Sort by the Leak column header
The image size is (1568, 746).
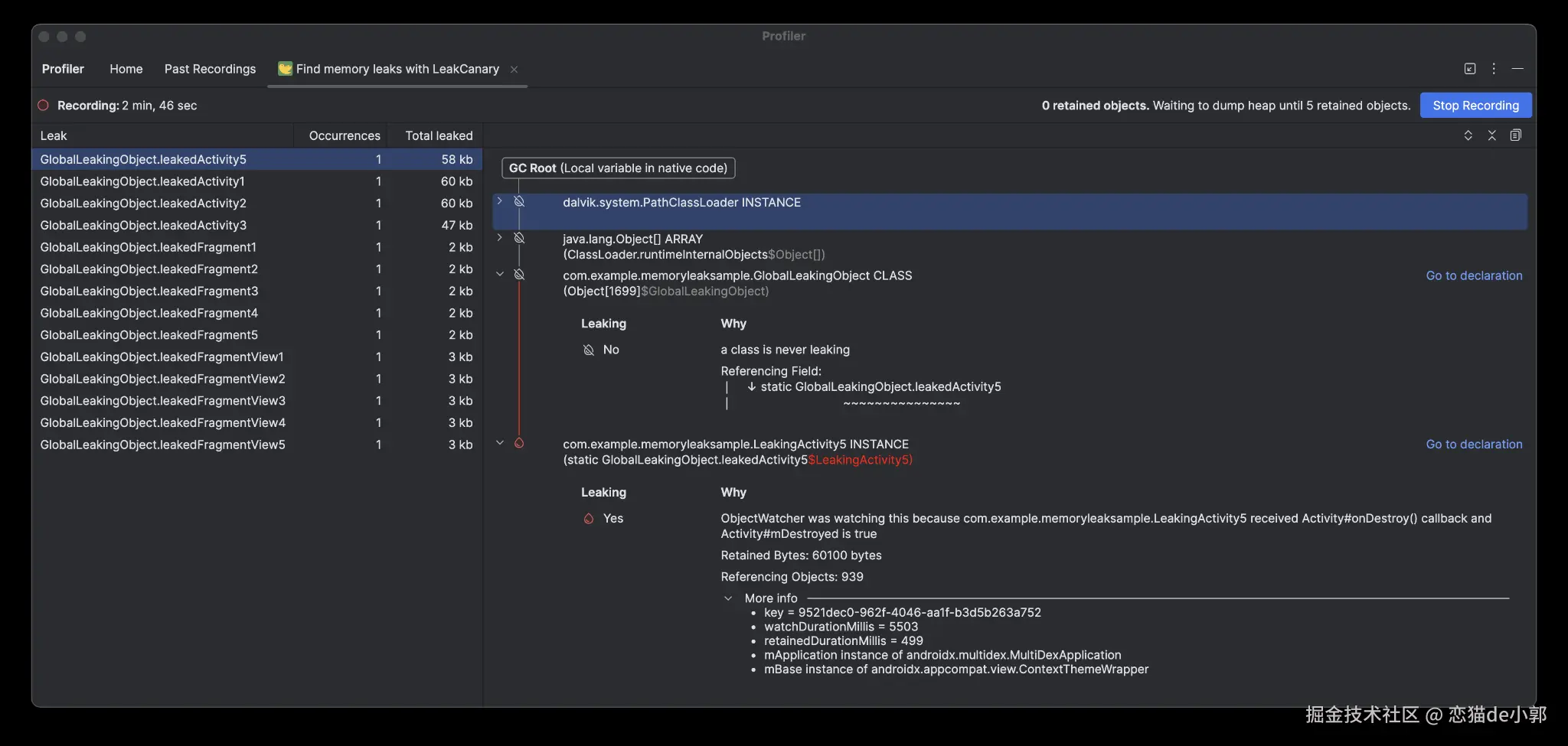(162, 135)
